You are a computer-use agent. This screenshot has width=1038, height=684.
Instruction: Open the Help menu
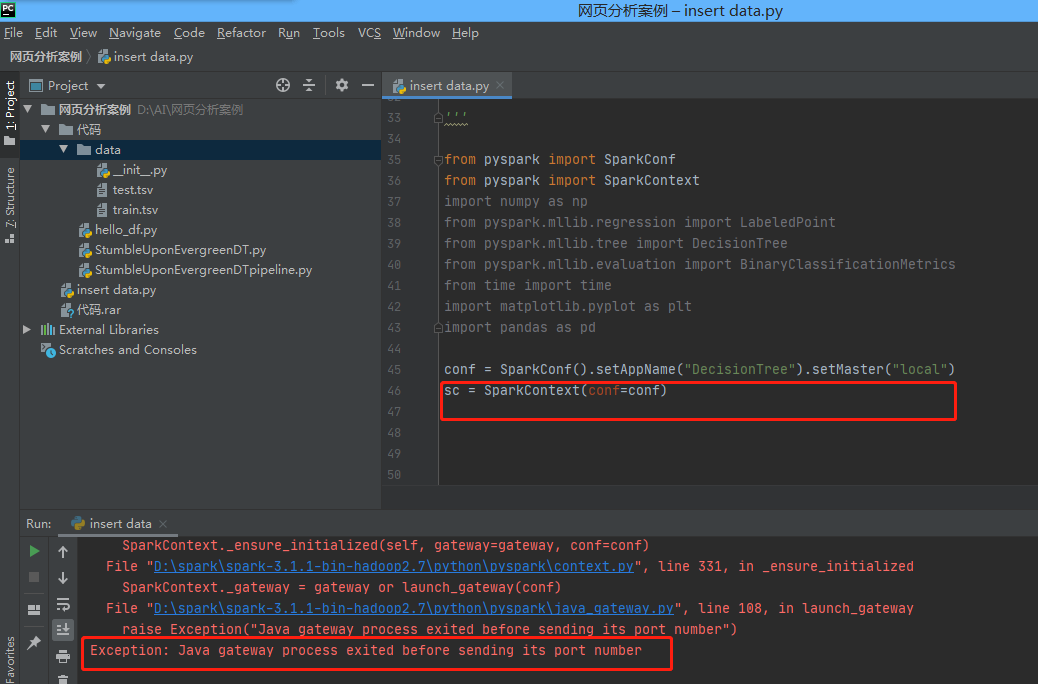[465, 32]
